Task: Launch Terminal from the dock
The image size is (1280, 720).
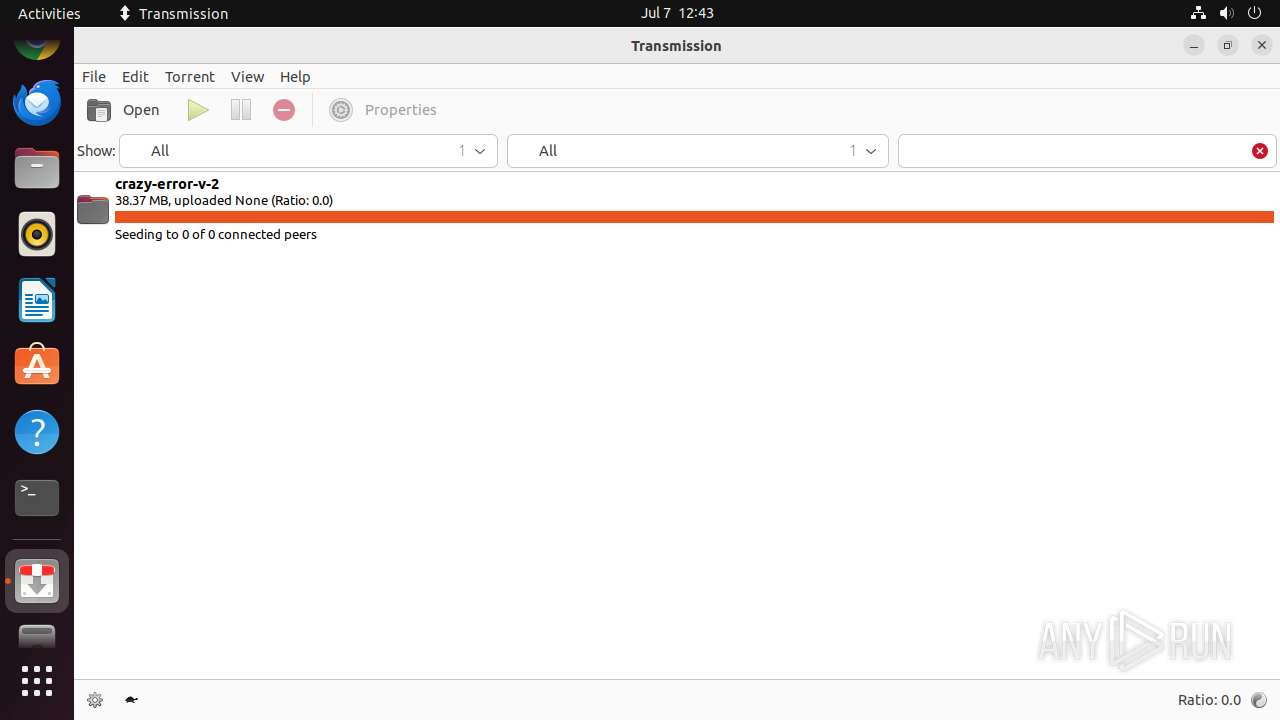Action: pyautogui.click(x=37, y=498)
